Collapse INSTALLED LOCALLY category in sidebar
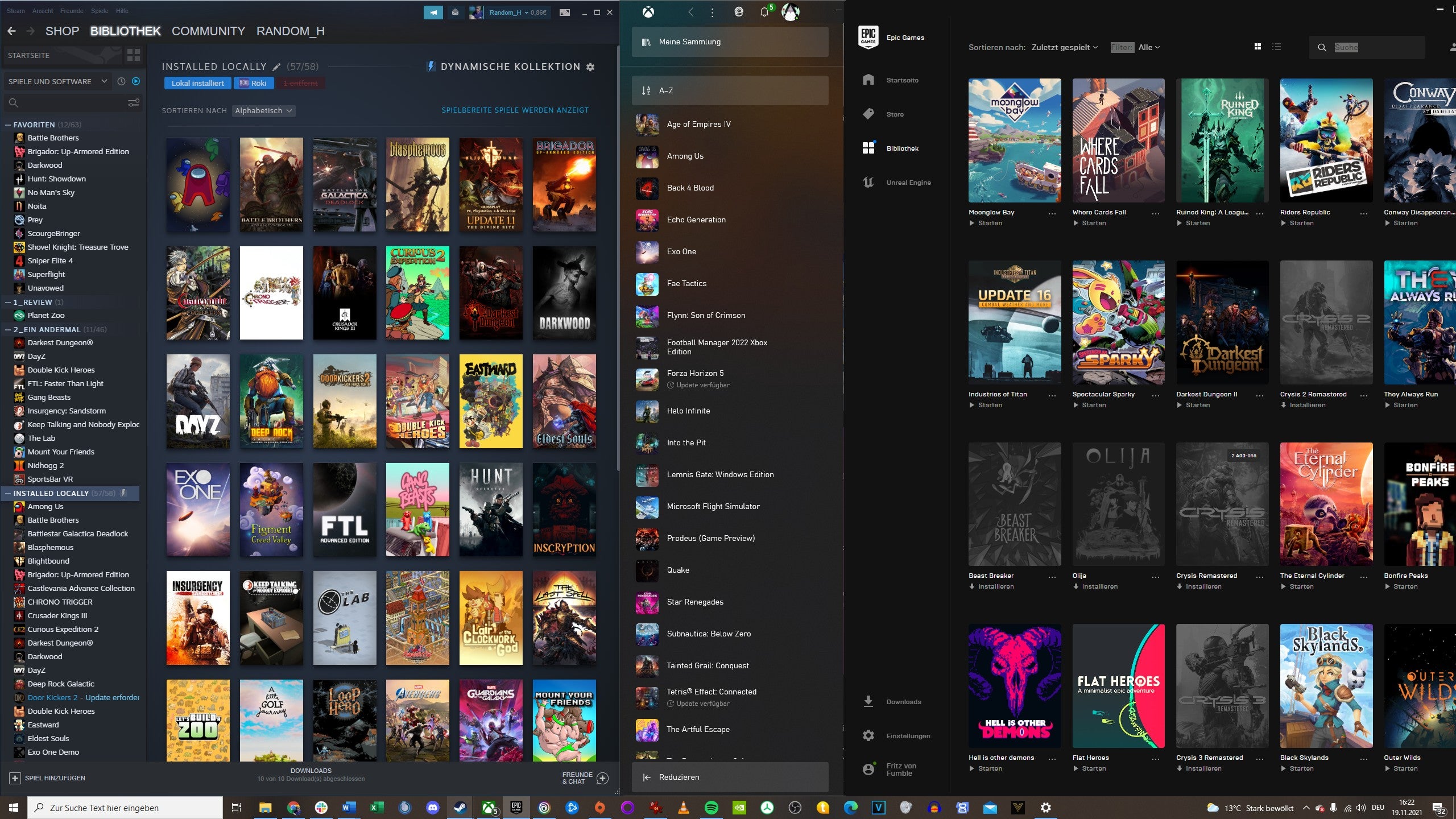 pyautogui.click(x=8, y=493)
